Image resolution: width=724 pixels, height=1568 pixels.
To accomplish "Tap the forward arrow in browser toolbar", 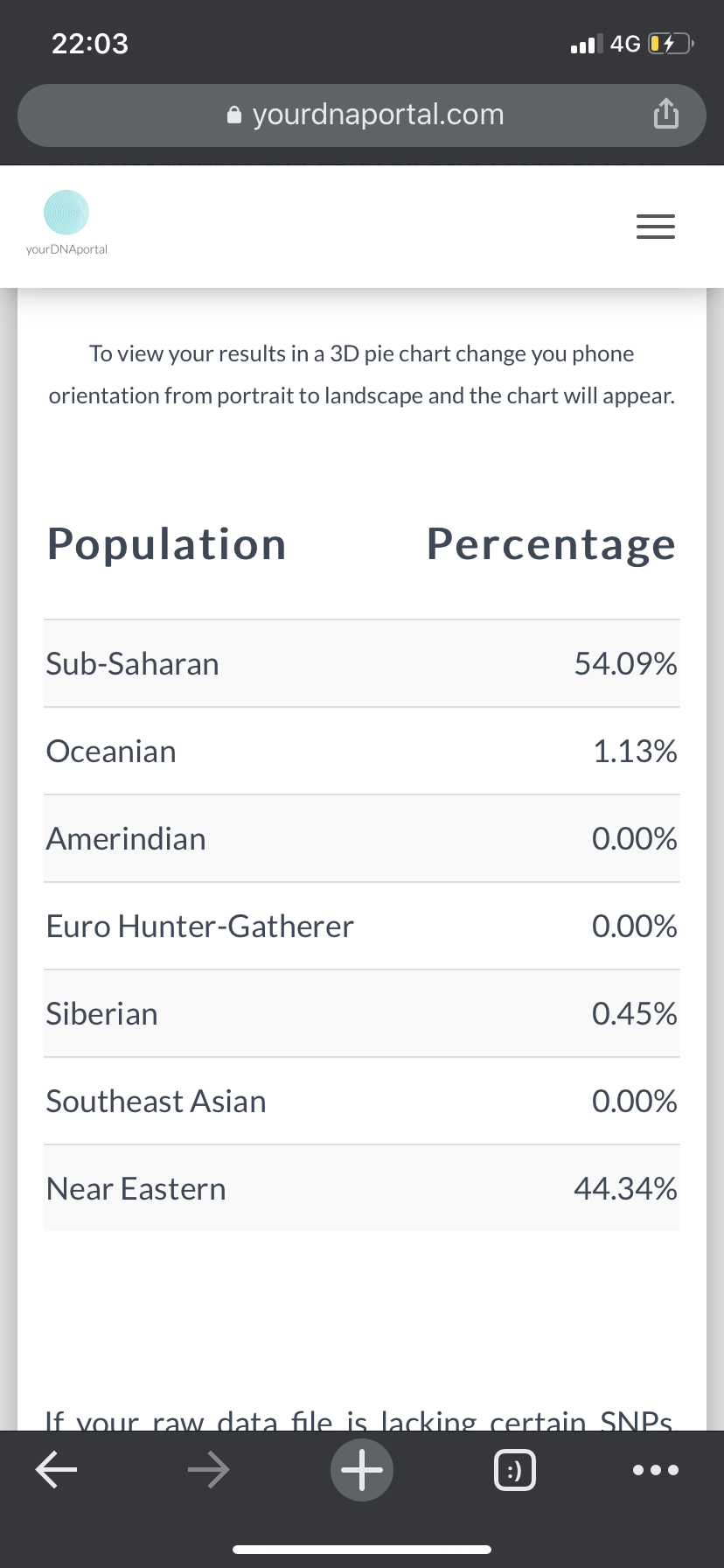I will [x=209, y=1469].
